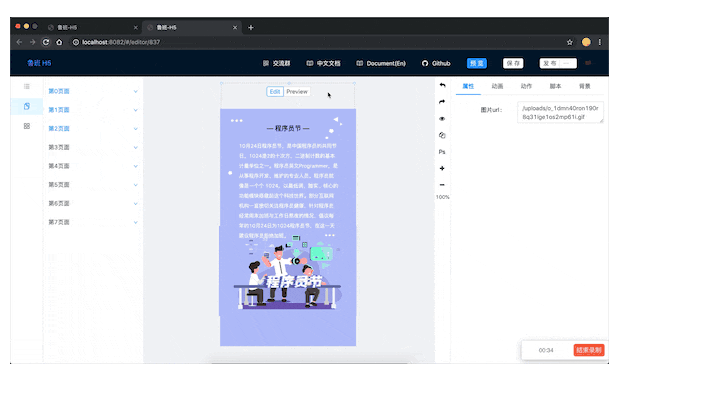Viewport: 702px width, 397px height.
Task: Select page 第2页面 in list
Action: coord(59,129)
